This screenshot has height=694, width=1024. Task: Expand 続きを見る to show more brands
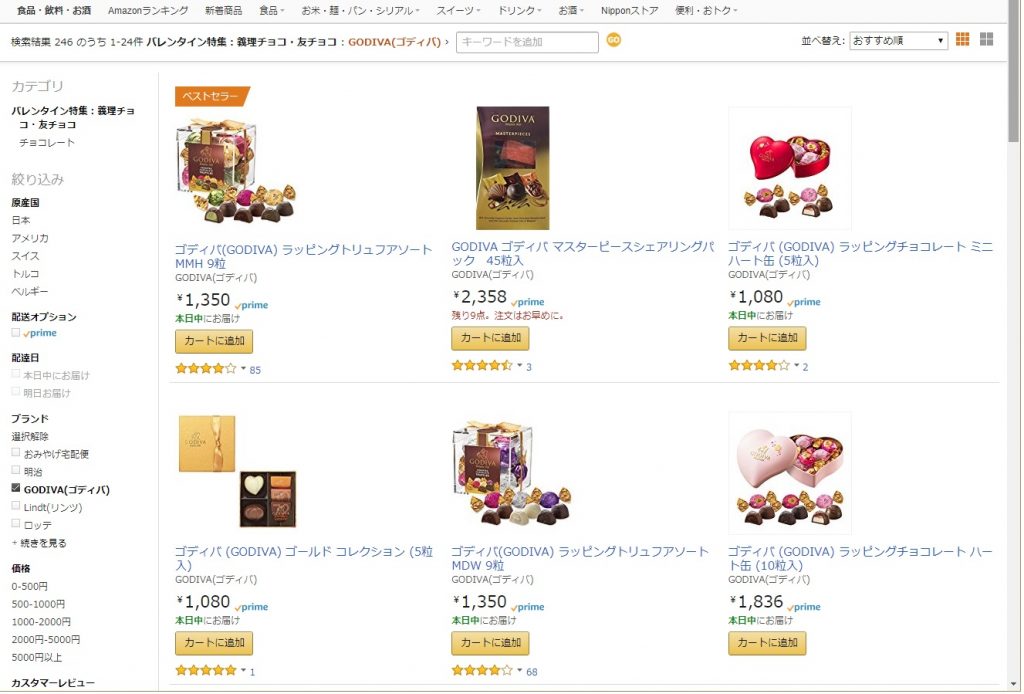(x=39, y=543)
